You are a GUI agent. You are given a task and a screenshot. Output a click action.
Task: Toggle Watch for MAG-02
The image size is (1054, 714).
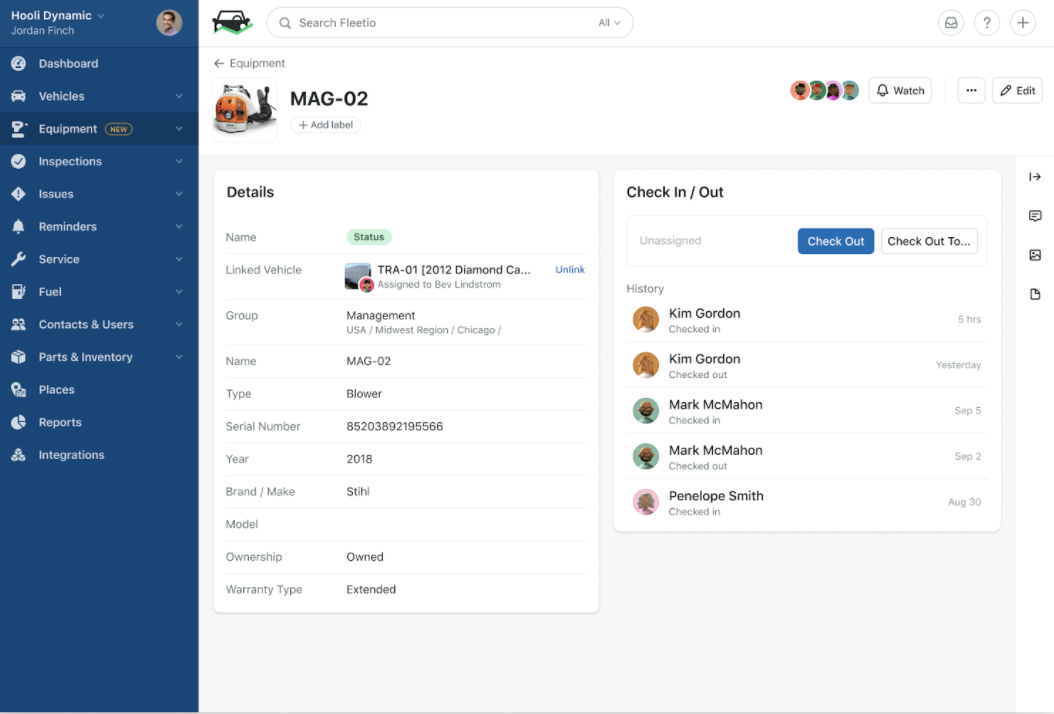point(899,90)
